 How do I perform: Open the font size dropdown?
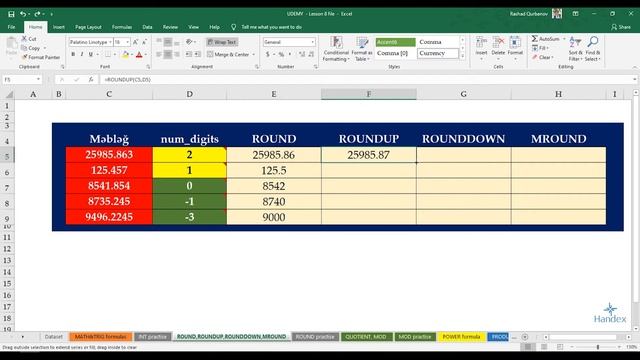tap(127, 42)
